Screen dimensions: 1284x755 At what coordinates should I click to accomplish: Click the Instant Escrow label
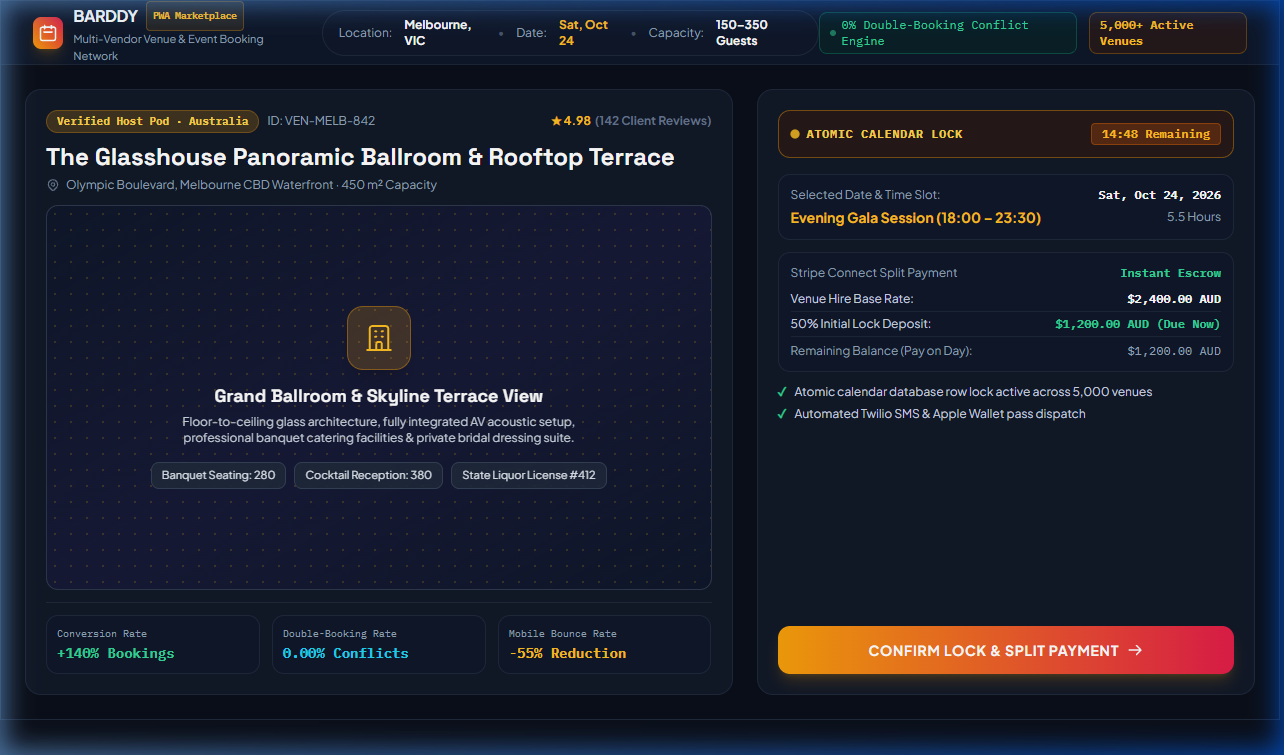pos(1171,273)
